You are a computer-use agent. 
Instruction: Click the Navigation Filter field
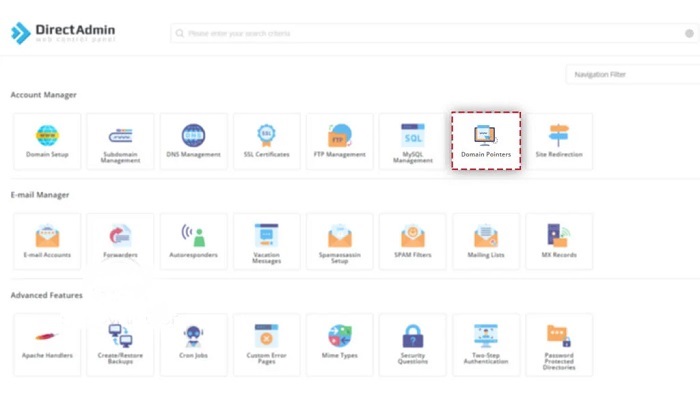[x=633, y=75]
